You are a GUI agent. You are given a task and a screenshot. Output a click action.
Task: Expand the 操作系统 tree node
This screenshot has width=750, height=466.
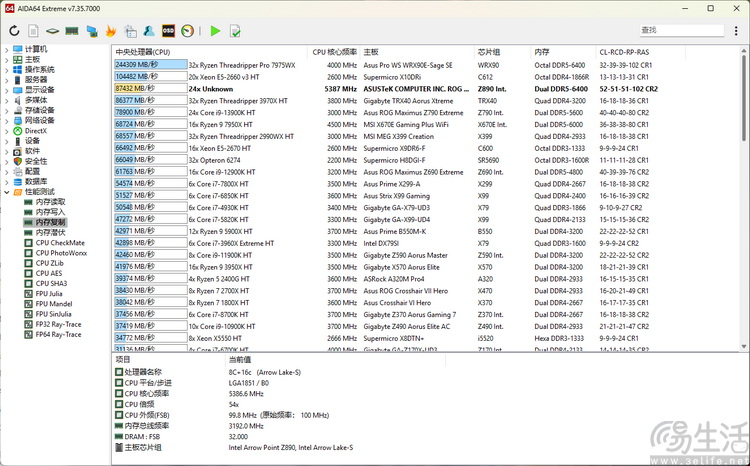pyautogui.click(x=7, y=70)
